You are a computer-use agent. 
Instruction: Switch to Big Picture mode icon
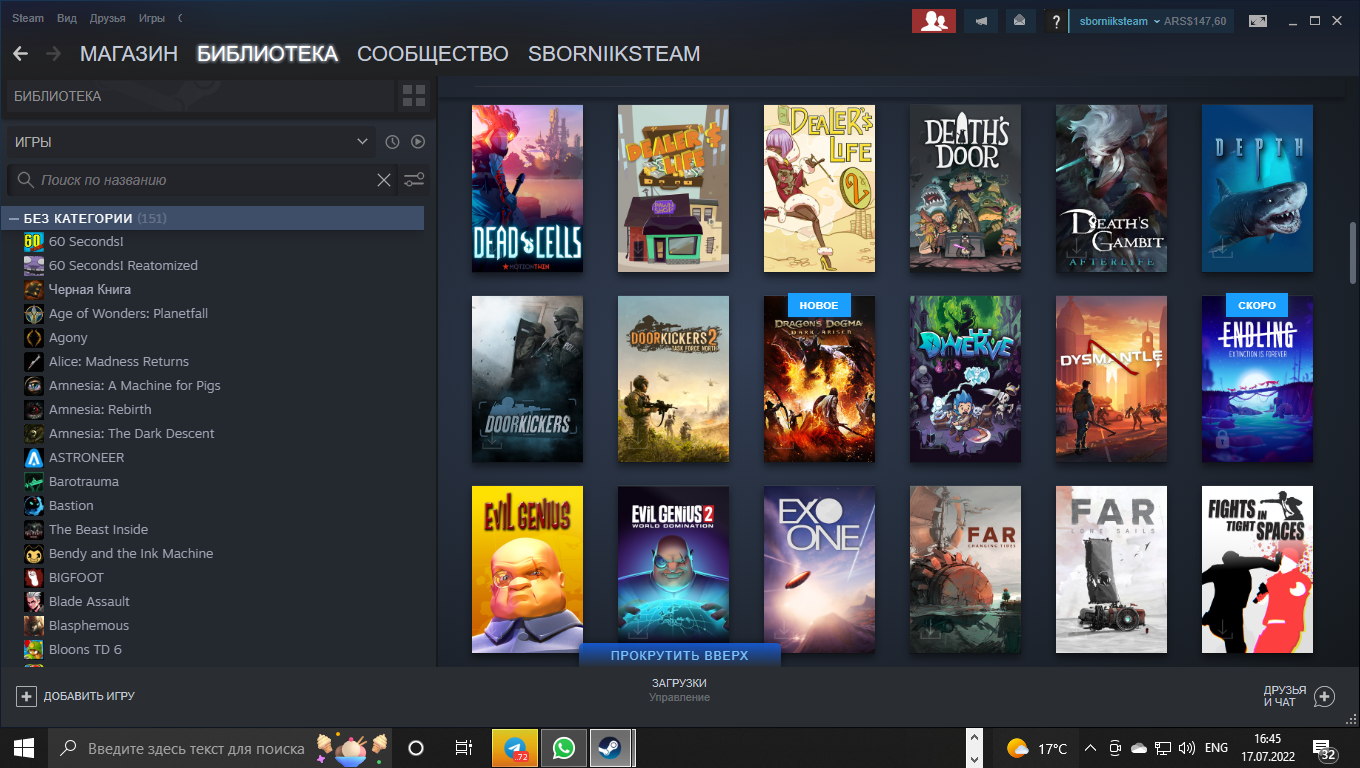click(x=1257, y=21)
